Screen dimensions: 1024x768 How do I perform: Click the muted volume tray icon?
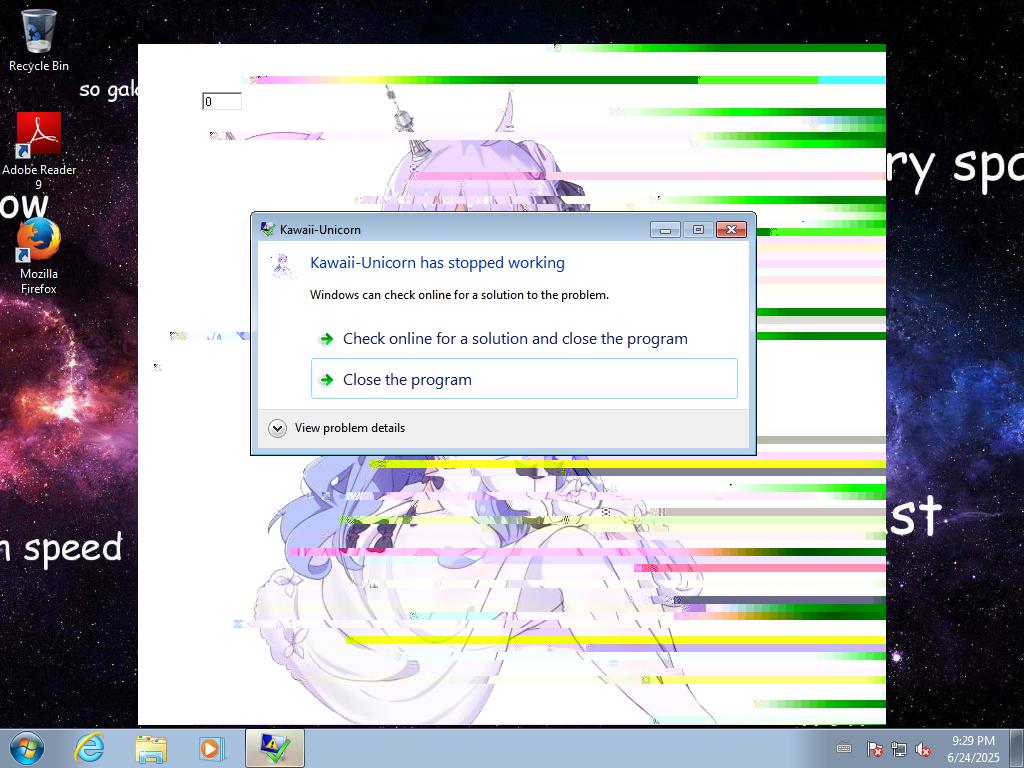923,749
